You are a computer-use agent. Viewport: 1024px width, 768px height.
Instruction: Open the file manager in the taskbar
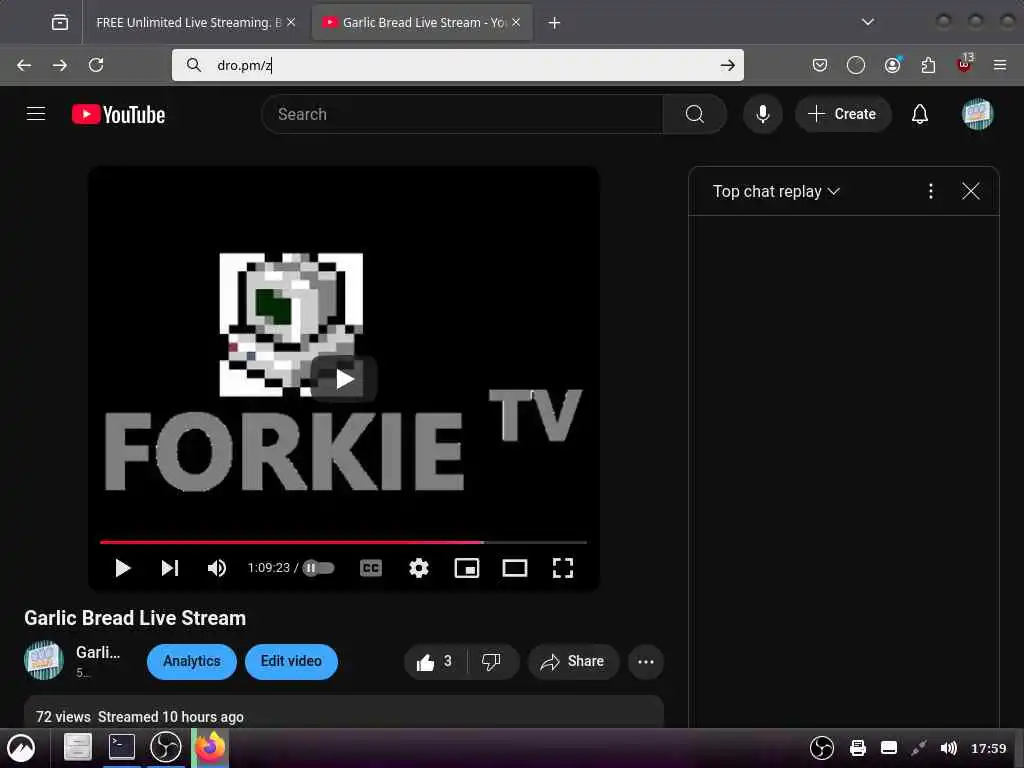coord(77,748)
